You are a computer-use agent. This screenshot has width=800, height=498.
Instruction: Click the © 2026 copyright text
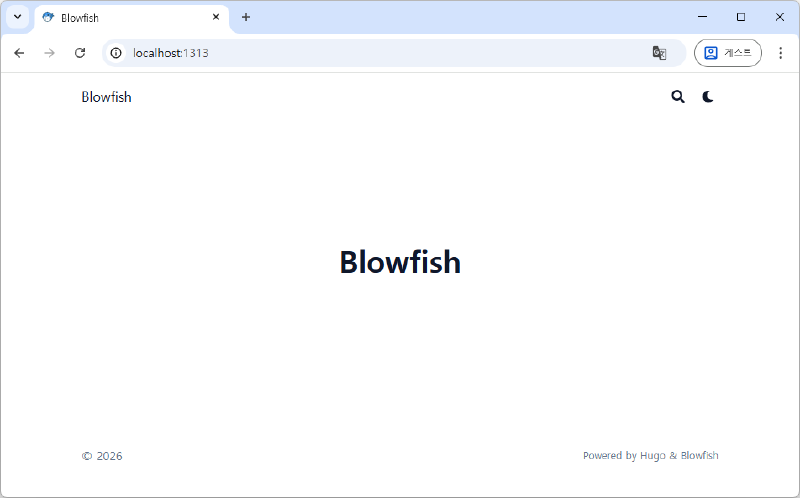(102, 456)
